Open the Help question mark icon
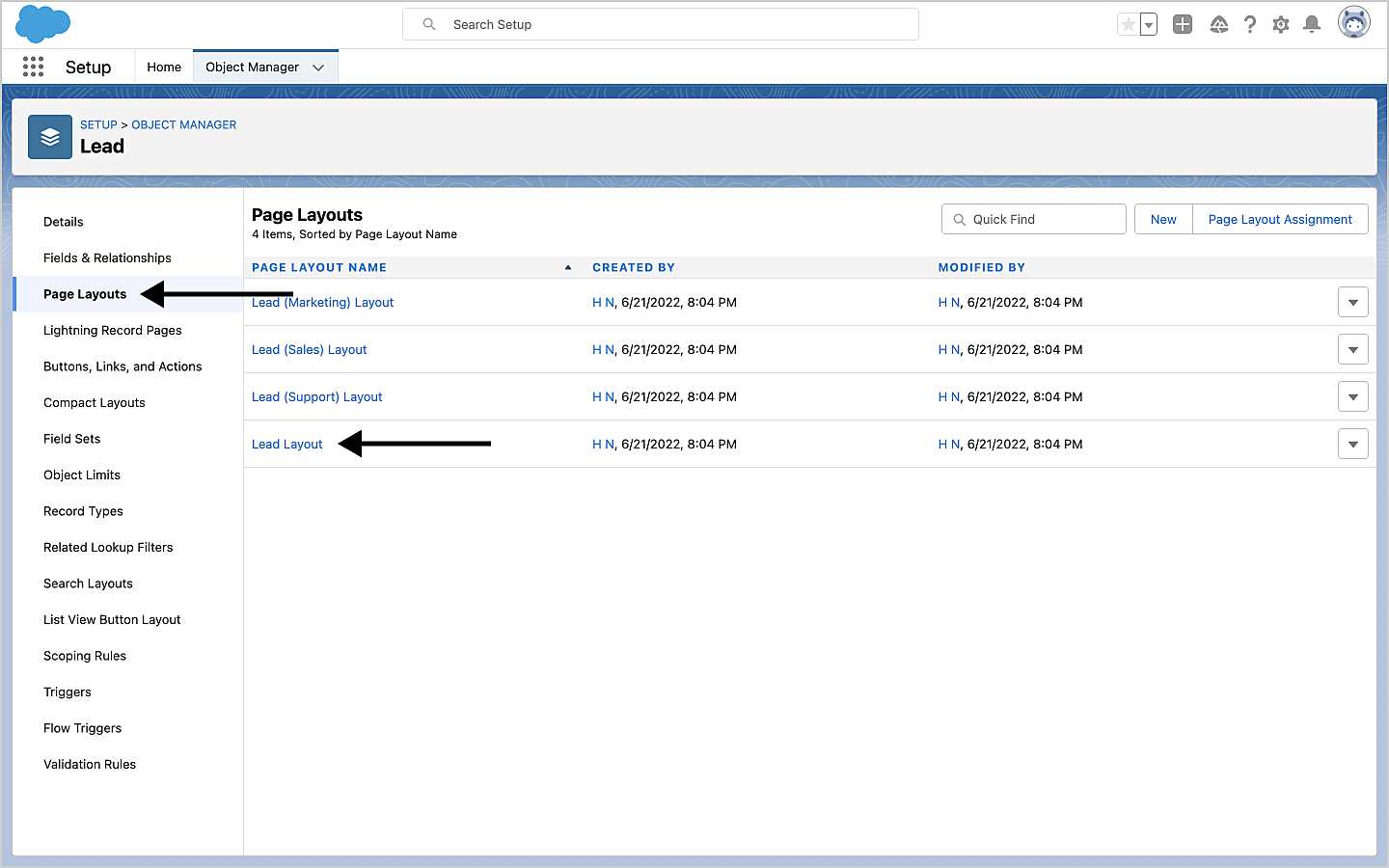Viewport: 1389px width, 868px height. (x=1250, y=25)
